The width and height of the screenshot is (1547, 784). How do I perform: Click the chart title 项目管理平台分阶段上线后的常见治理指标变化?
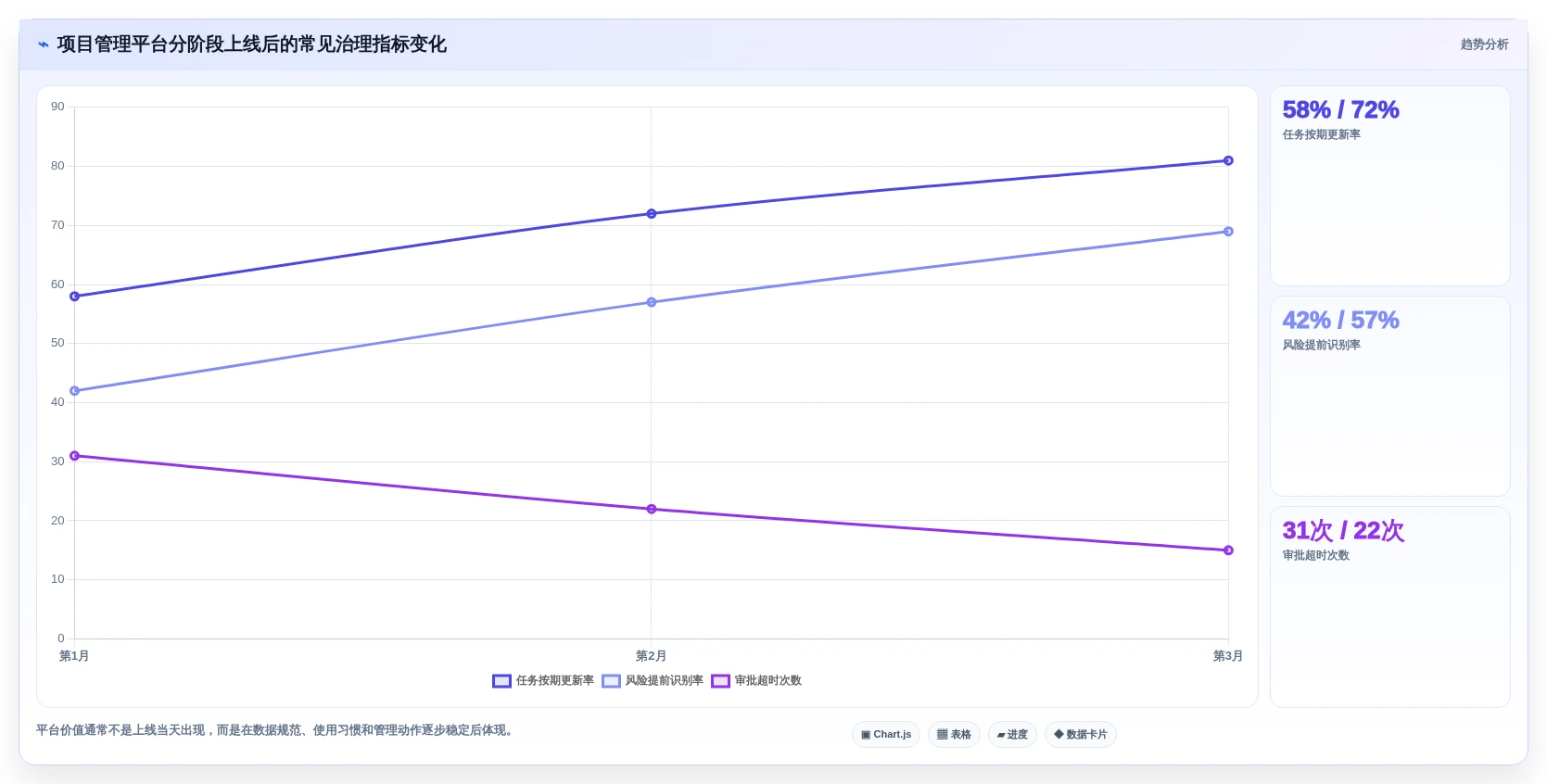[x=251, y=44]
